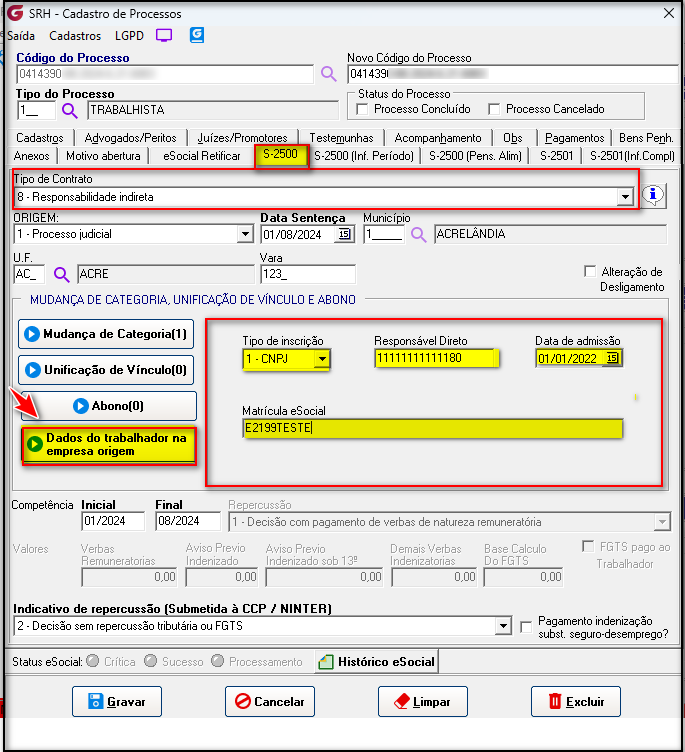Viewport: 685px width, 752px height.
Task: Switch to the Anexos tab
Action: (31, 156)
